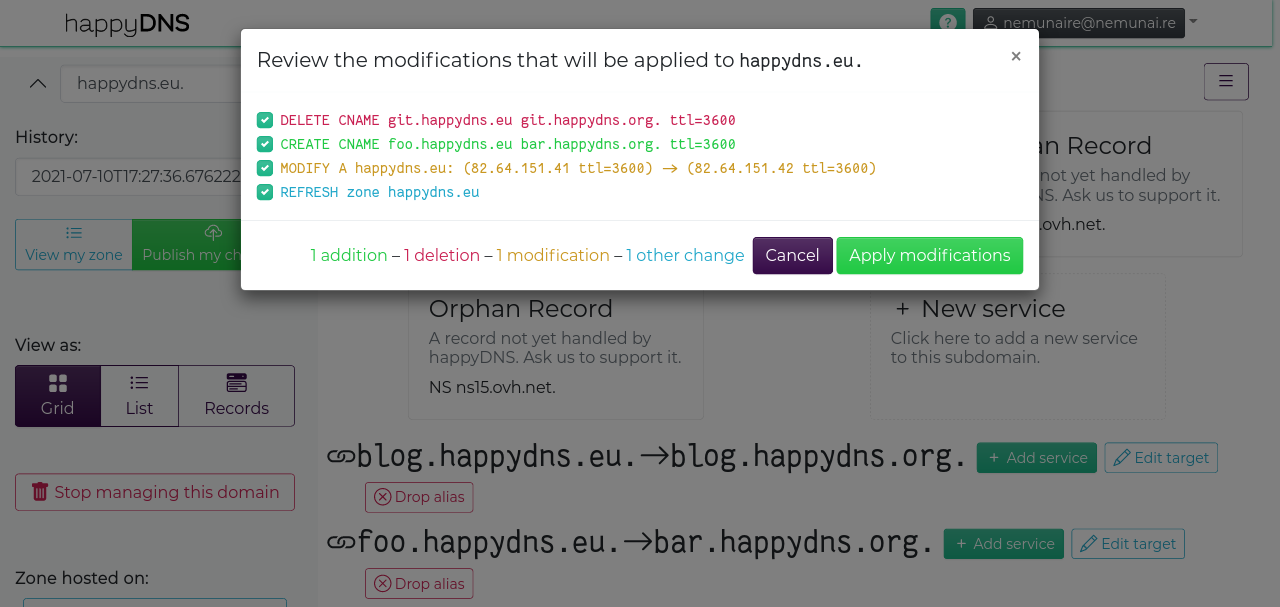Edit target of foo.happydns.eu alias
Image resolution: width=1280 pixels, height=607 pixels.
(1127, 544)
